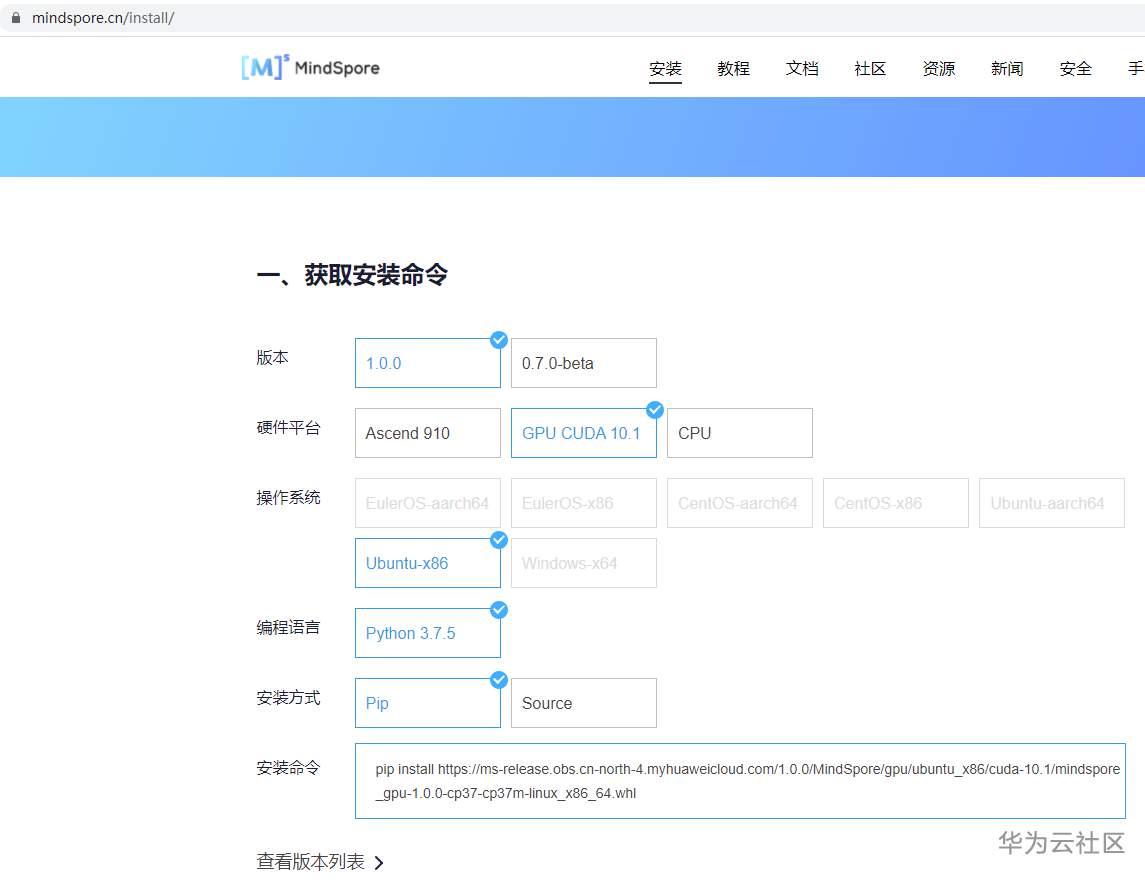1145x883 pixels.
Task: Click the lock icon in address bar
Action: (x=16, y=18)
